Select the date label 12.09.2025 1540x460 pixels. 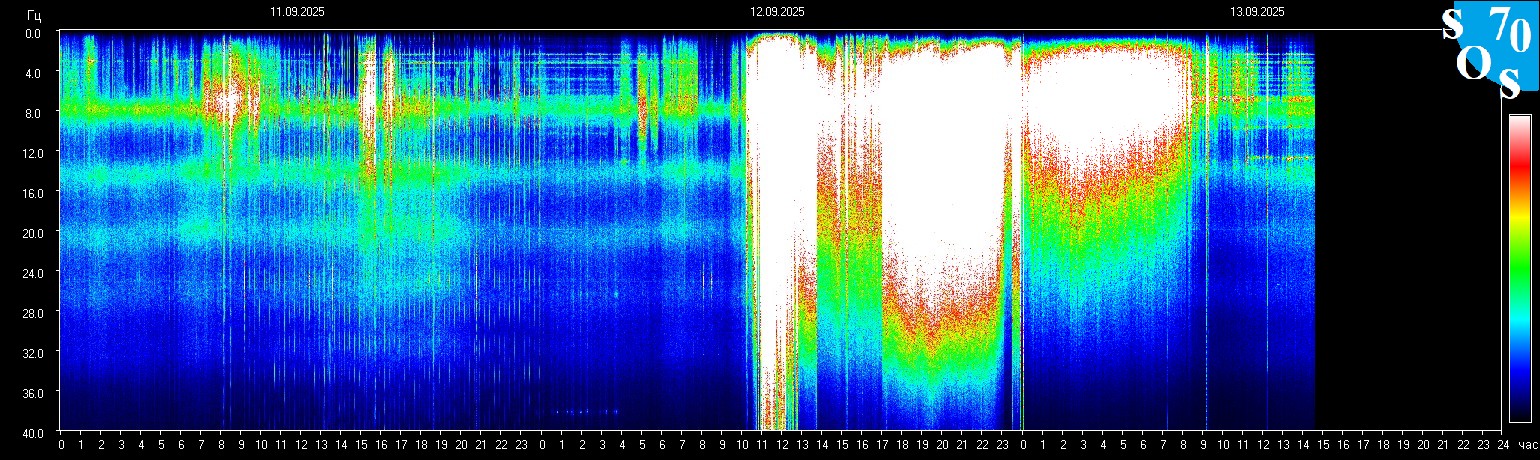(777, 12)
